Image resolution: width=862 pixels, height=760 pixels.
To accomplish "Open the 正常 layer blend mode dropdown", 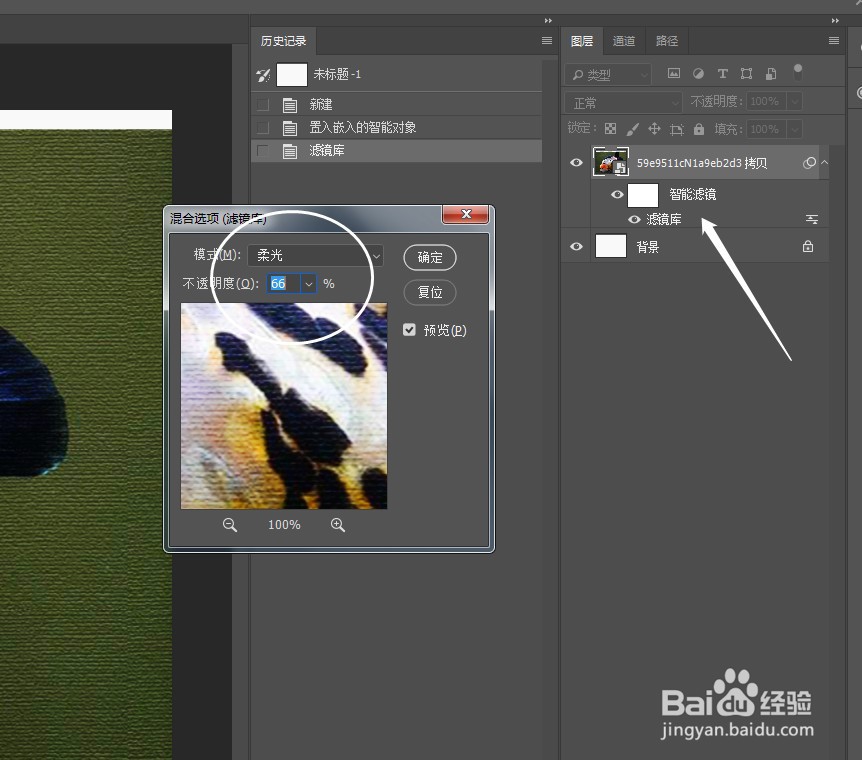I will click(x=623, y=103).
